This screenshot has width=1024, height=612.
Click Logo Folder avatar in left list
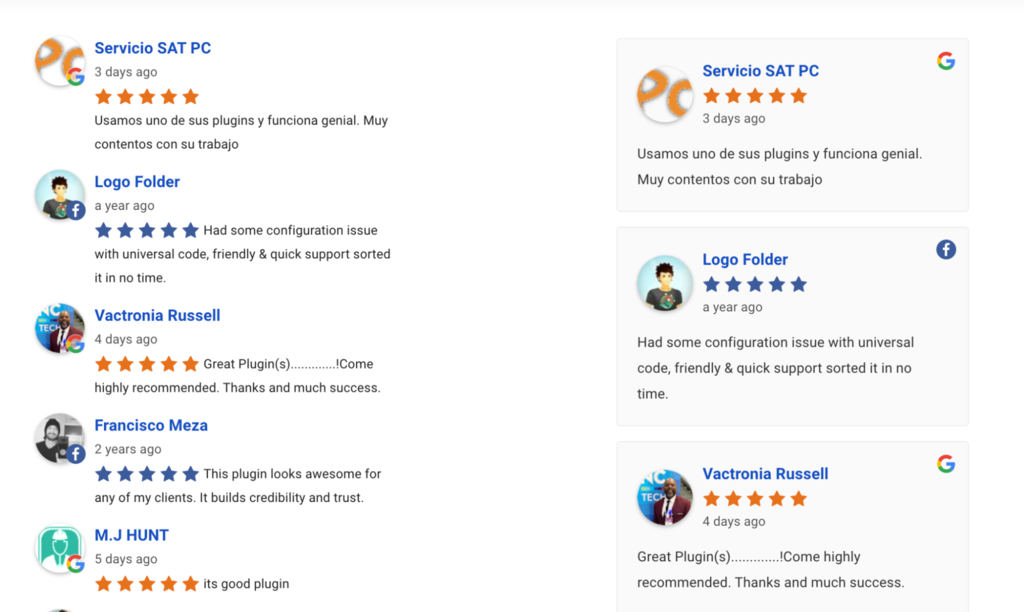point(59,194)
